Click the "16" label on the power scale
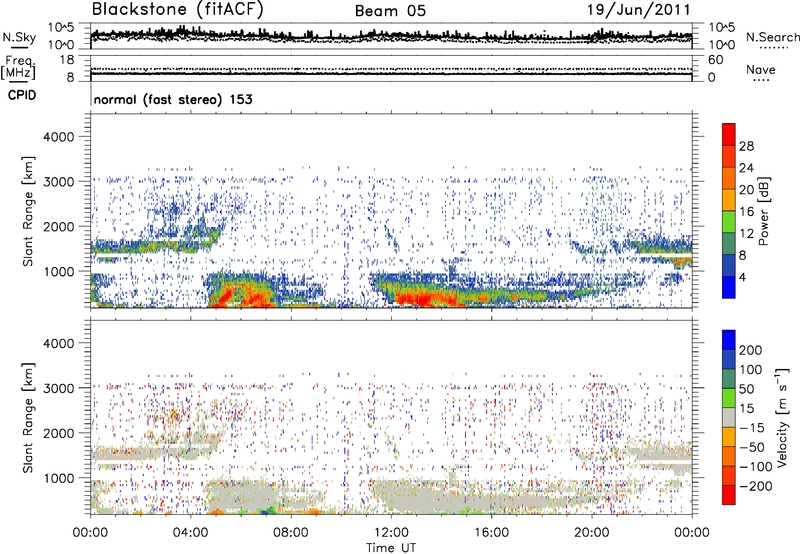 pyautogui.click(x=746, y=212)
